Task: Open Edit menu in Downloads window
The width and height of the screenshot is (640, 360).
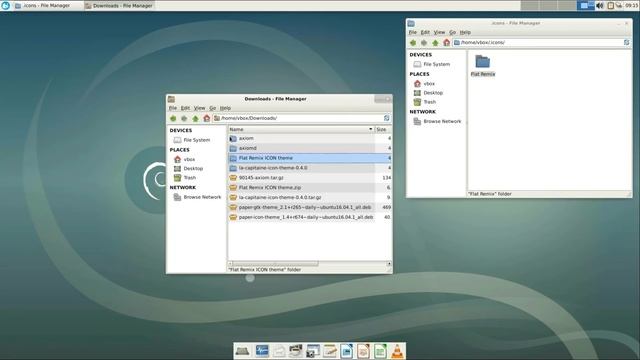Action: [185, 108]
